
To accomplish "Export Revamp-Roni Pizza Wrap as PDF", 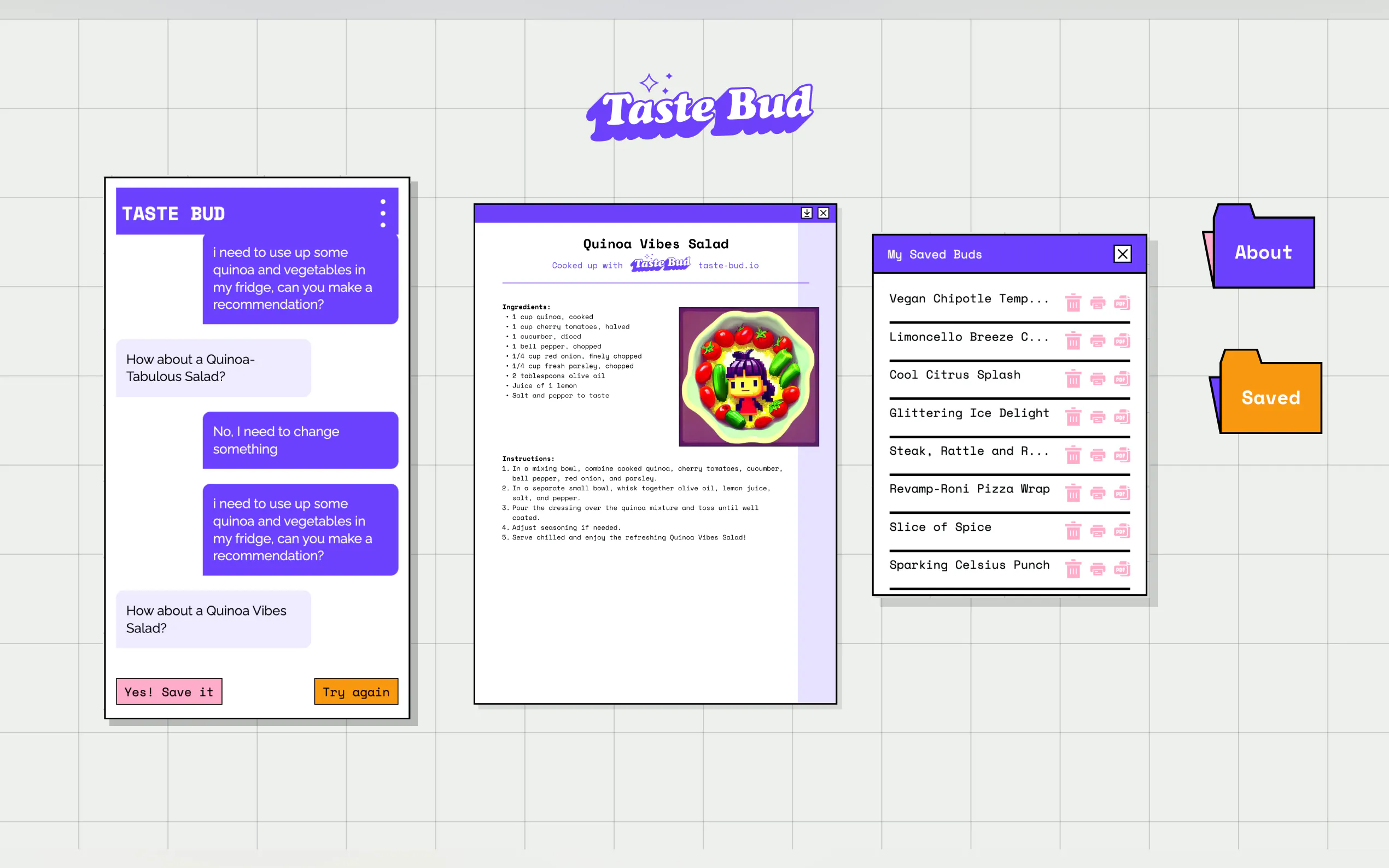I will (x=1122, y=493).
